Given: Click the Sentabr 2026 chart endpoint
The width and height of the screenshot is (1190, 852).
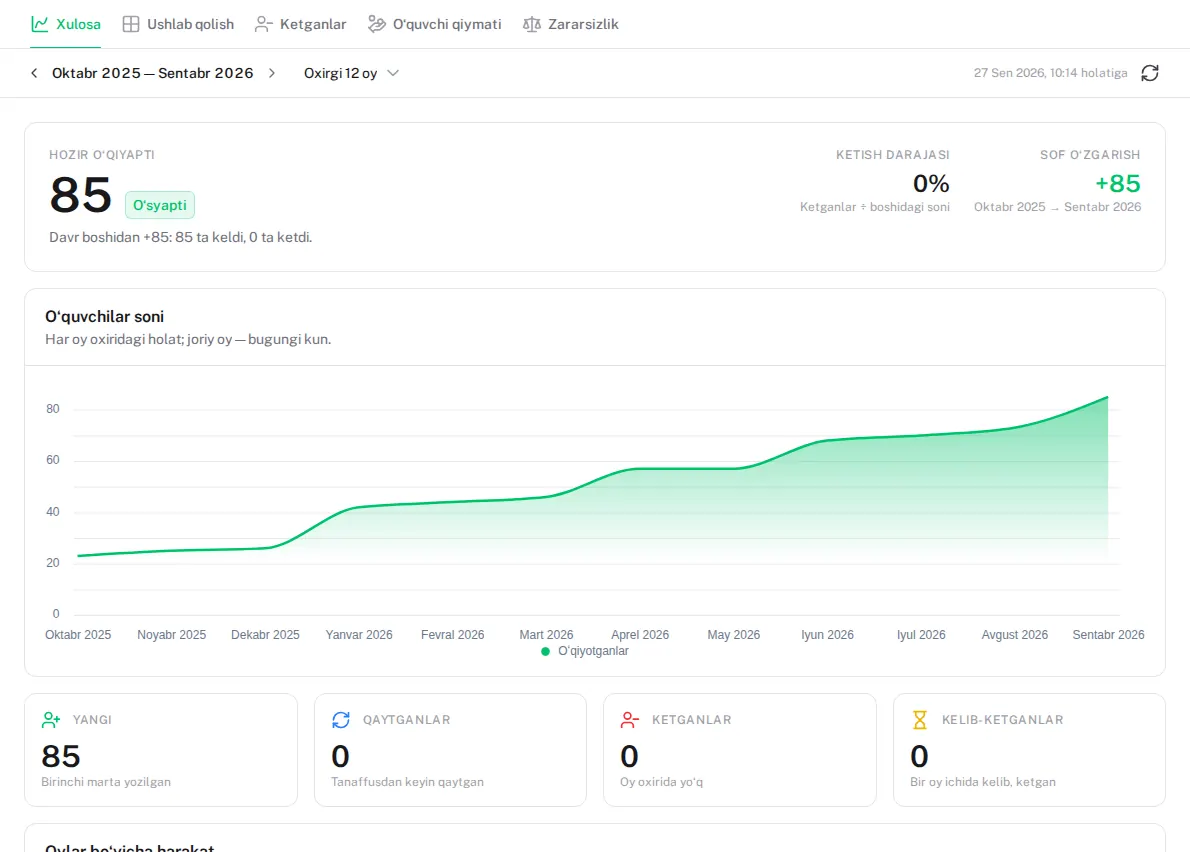Looking at the screenshot, I should pos(1107,397).
